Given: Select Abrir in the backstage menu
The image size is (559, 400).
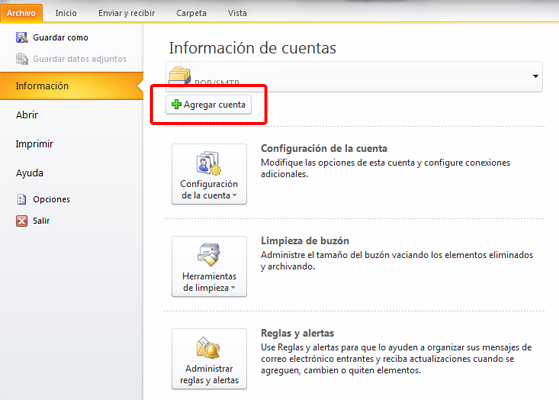Looking at the screenshot, I should [27, 115].
